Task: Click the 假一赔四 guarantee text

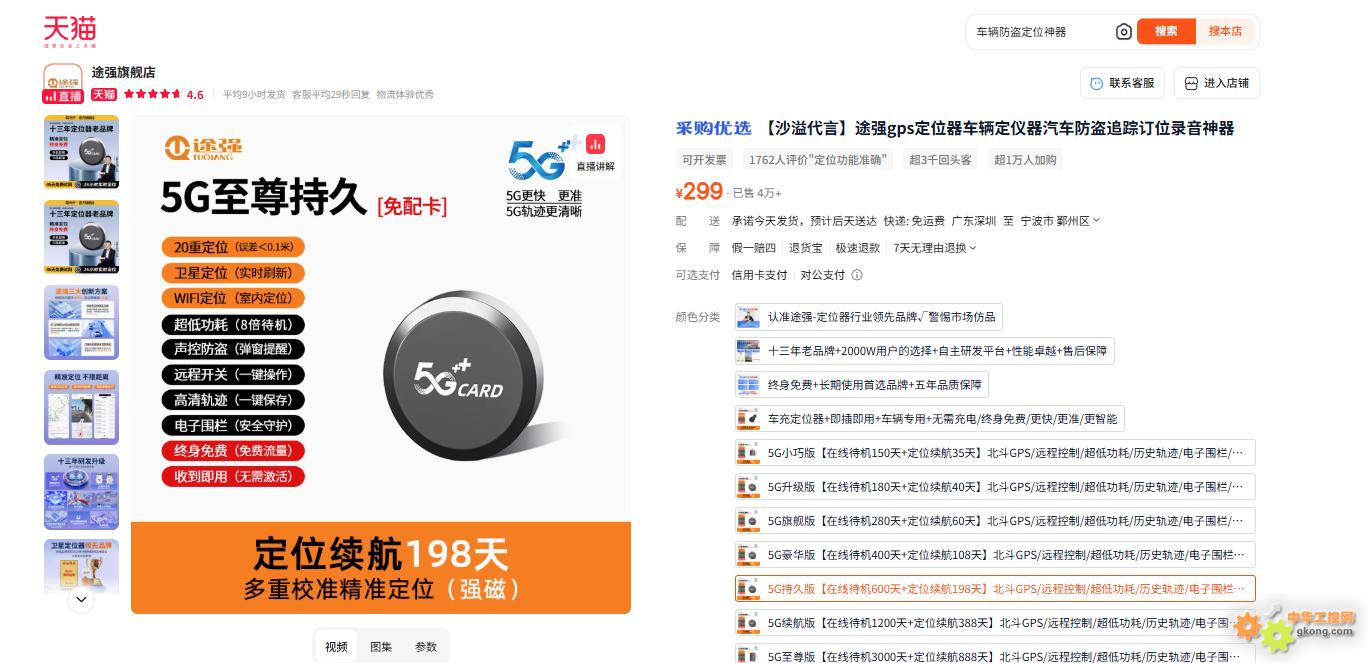Action: click(754, 248)
